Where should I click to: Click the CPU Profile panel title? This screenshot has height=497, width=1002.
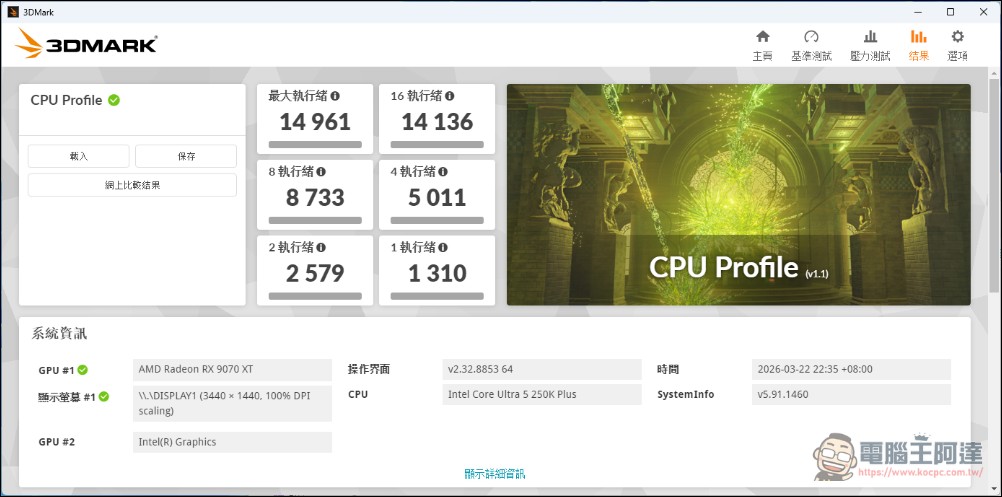66,100
